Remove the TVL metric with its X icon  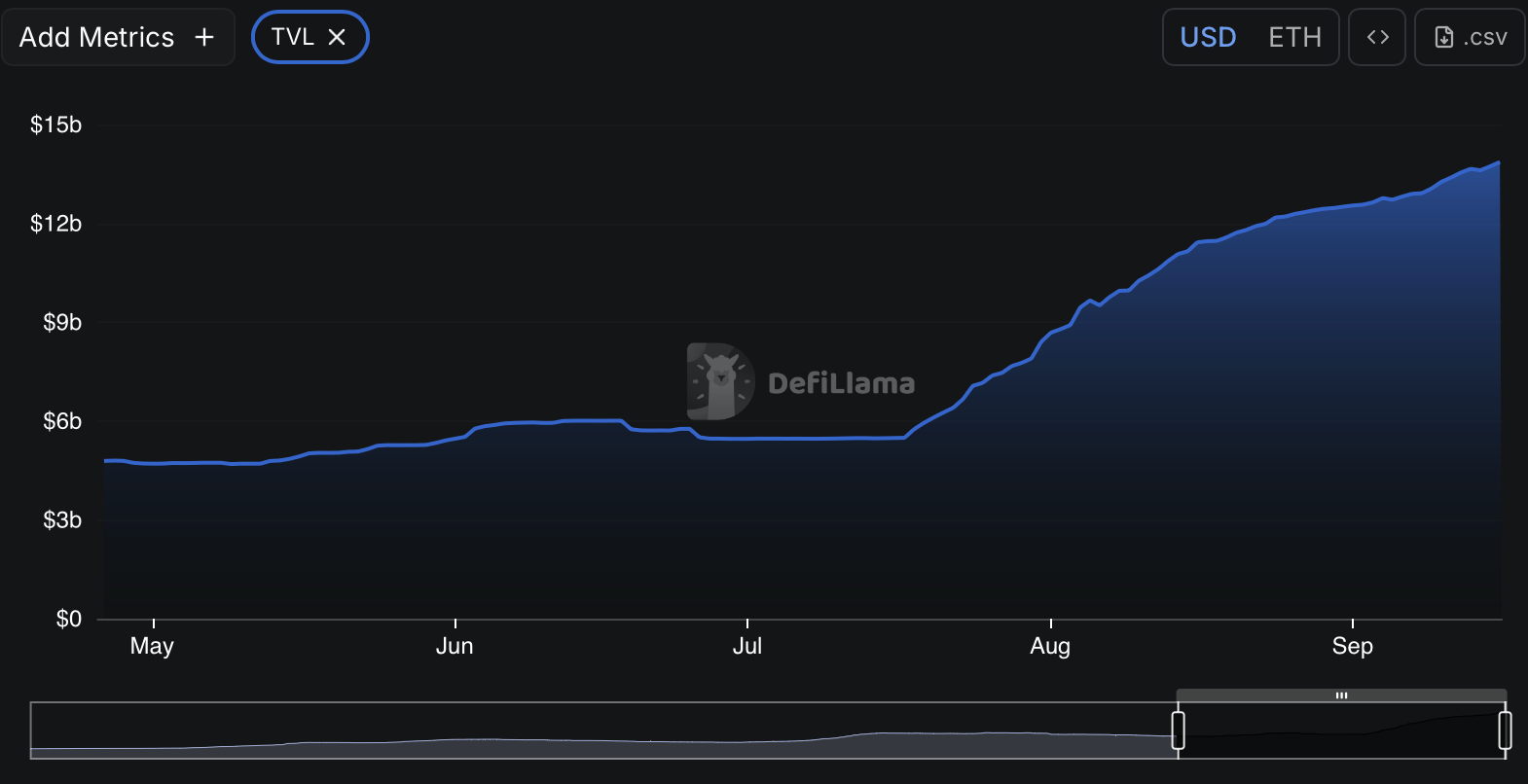tap(337, 37)
